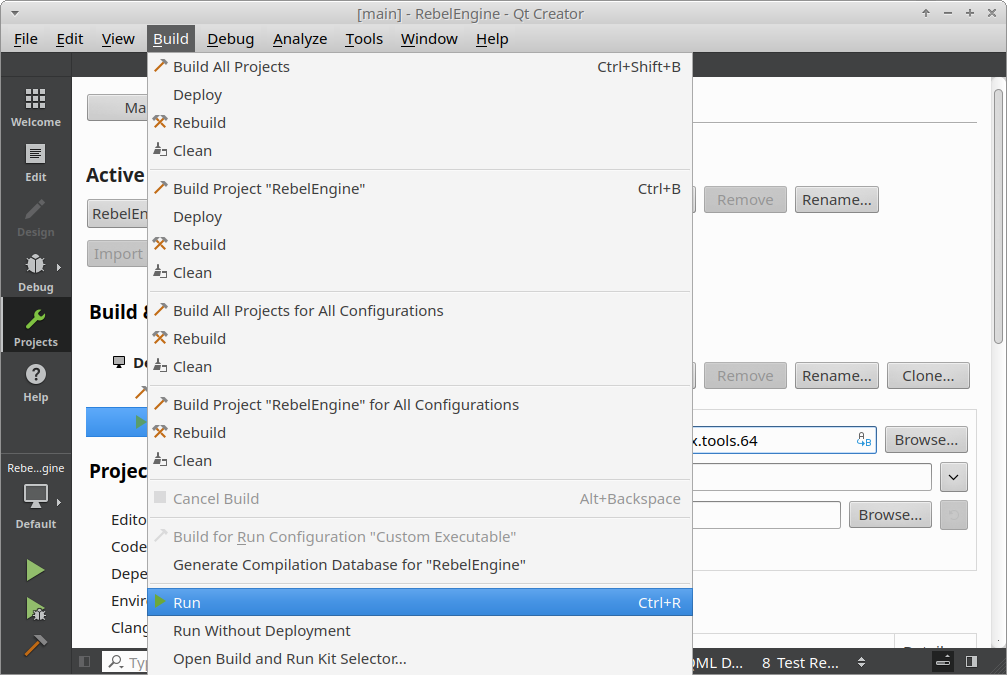Viewport: 1007px width, 675px height.
Task: Click Rename next to the Clone button
Action: tap(836, 376)
